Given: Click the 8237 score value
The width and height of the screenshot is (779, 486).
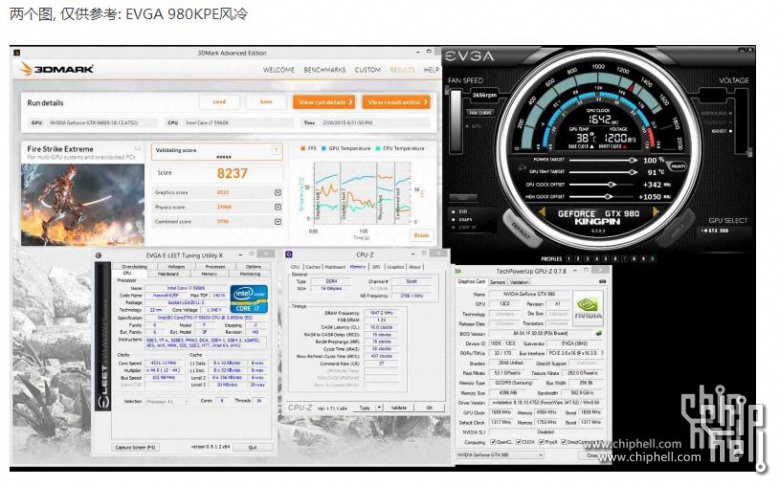Looking at the screenshot, I should [232, 173].
